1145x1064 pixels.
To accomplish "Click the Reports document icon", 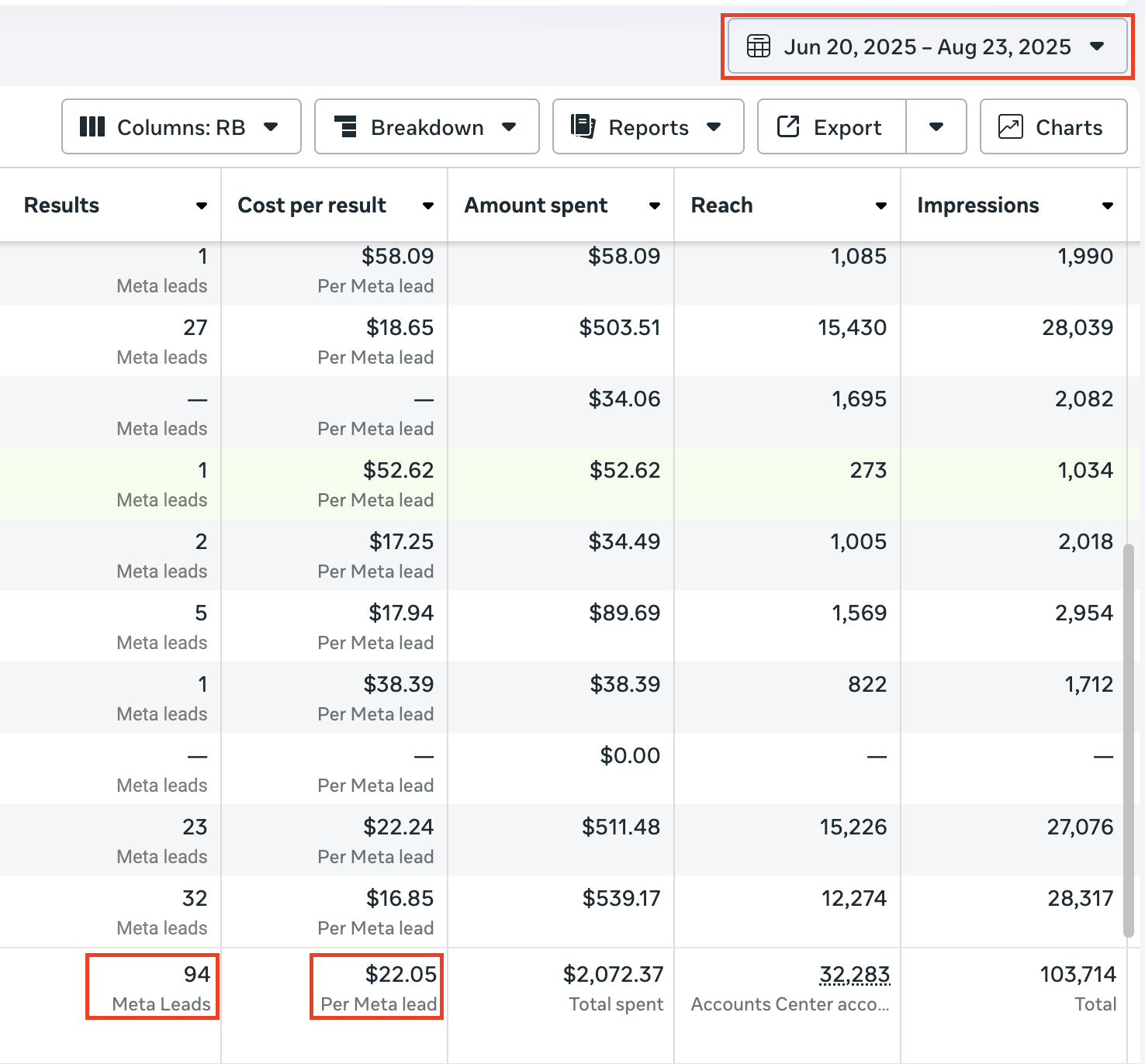I will [583, 126].
